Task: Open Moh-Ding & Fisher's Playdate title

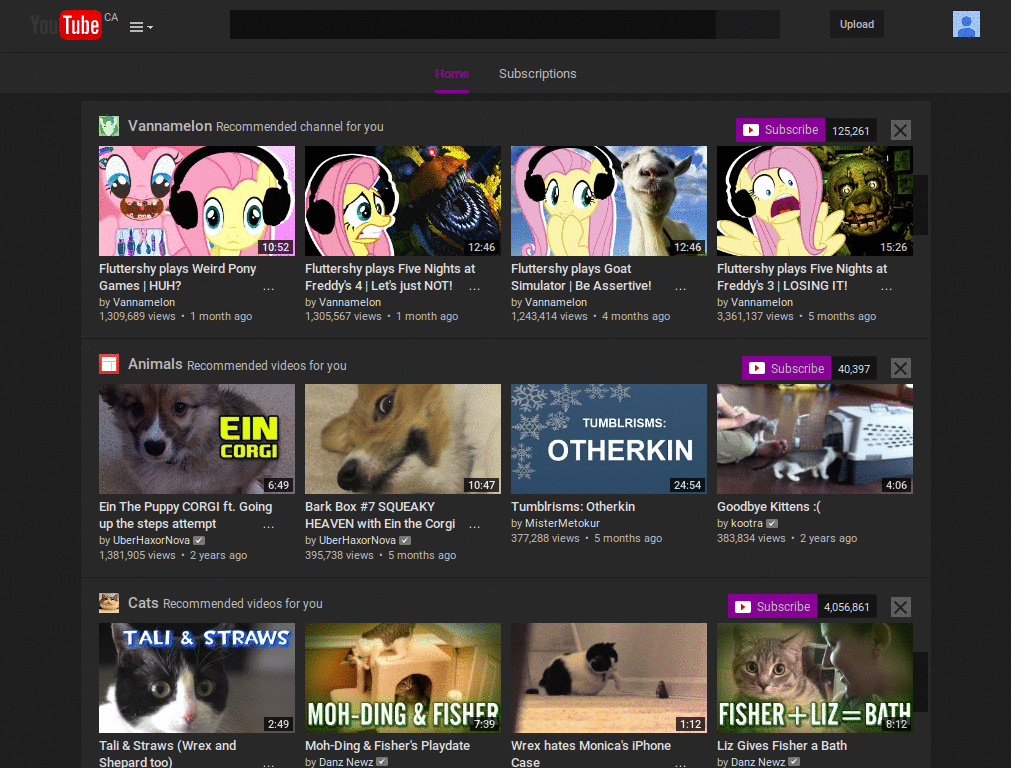Action: pos(387,746)
